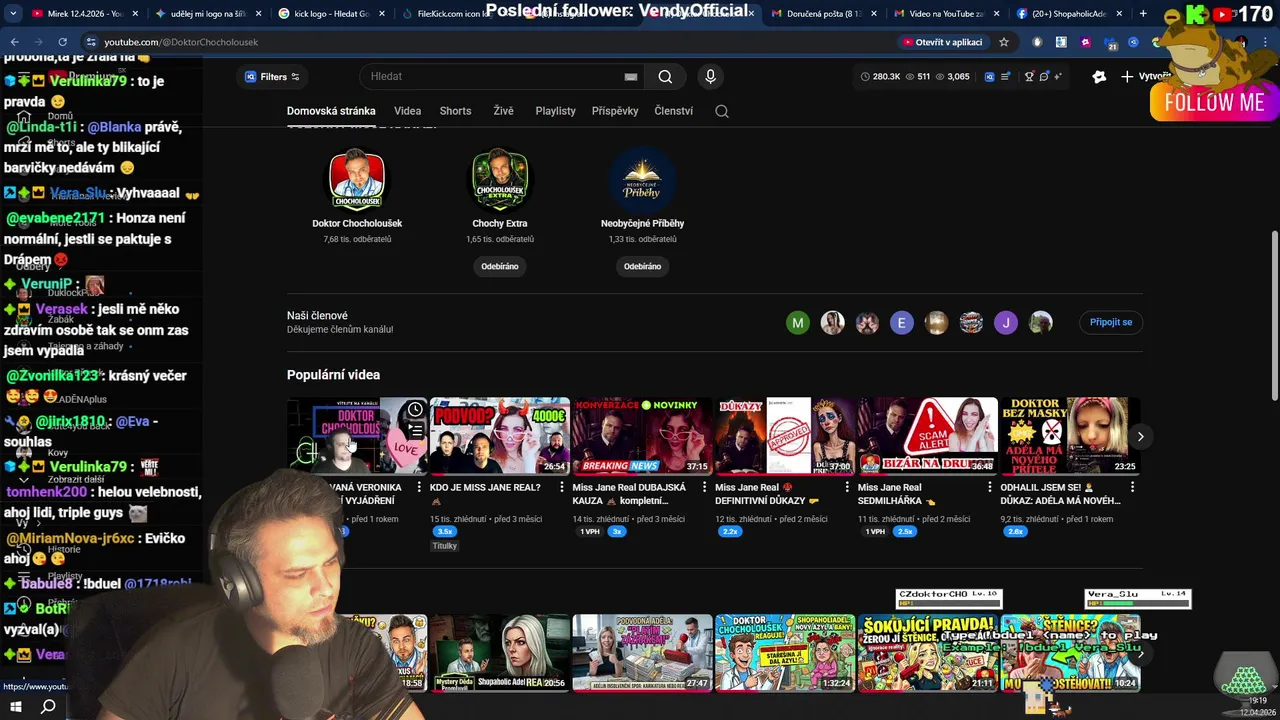
Task: Click the site info icon left of URL
Action: click(91, 42)
